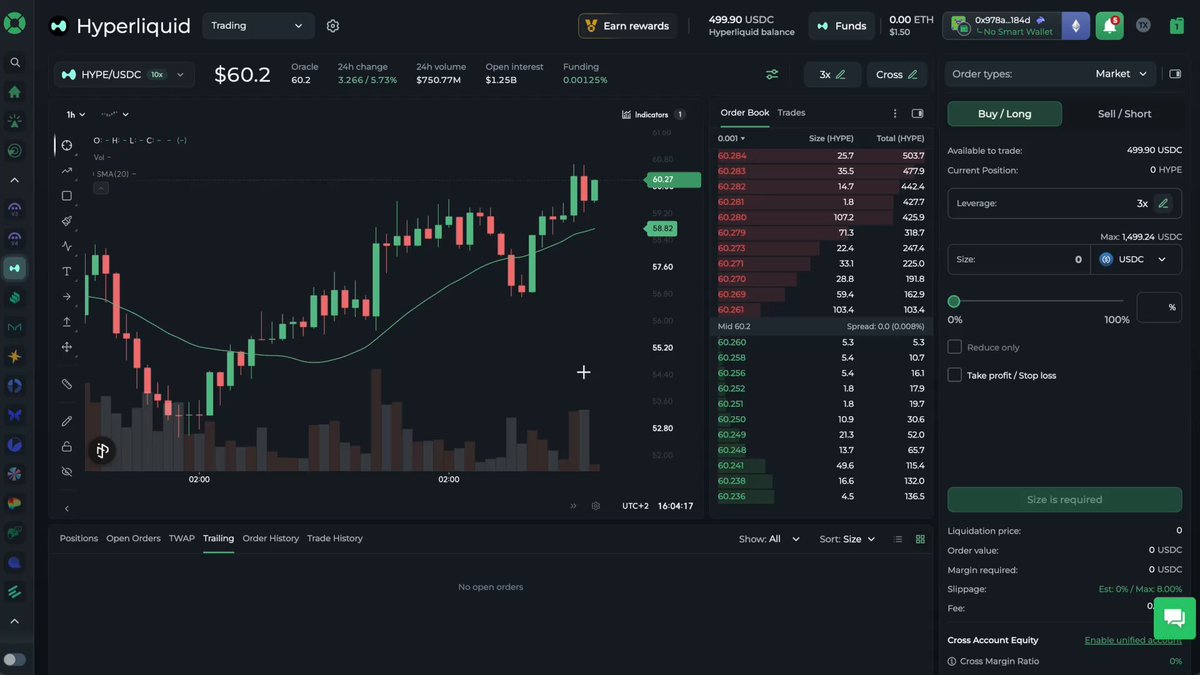Open the TWAP tab
Screen dimensions: 1200x675
pyautogui.click(x=182, y=539)
